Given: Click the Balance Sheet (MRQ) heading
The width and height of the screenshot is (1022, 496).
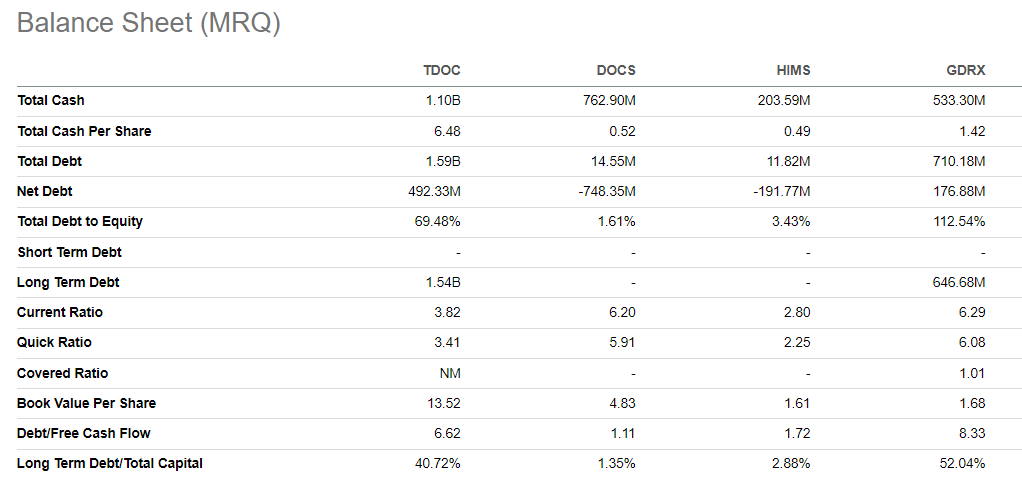Looking at the screenshot, I should pos(149,23).
